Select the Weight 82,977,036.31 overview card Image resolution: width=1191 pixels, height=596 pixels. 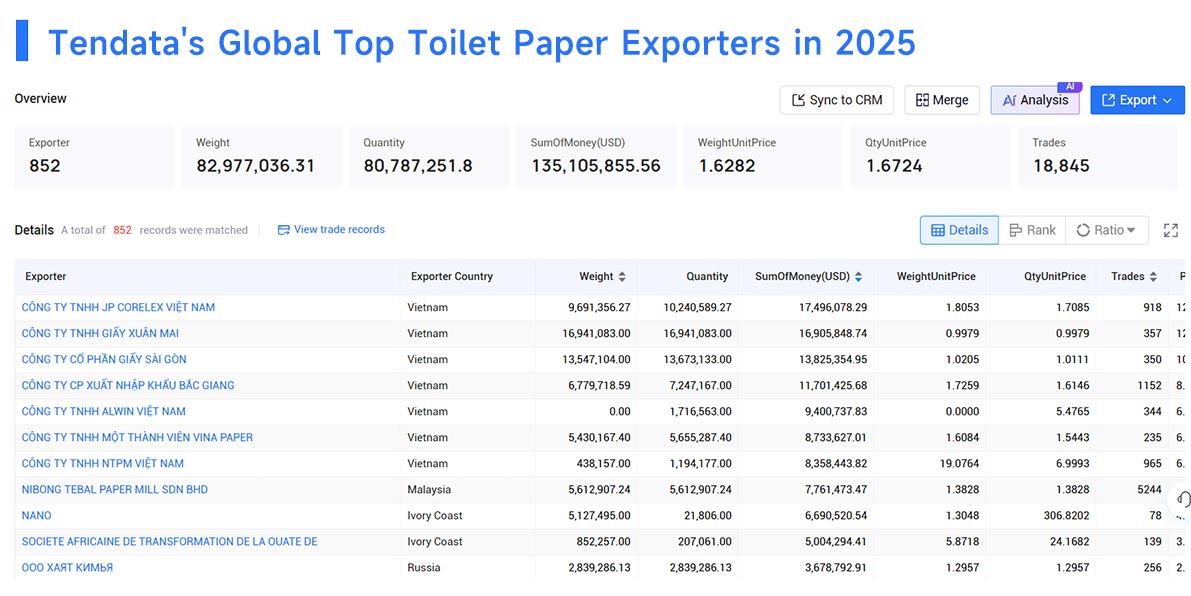(x=261, y=157)
